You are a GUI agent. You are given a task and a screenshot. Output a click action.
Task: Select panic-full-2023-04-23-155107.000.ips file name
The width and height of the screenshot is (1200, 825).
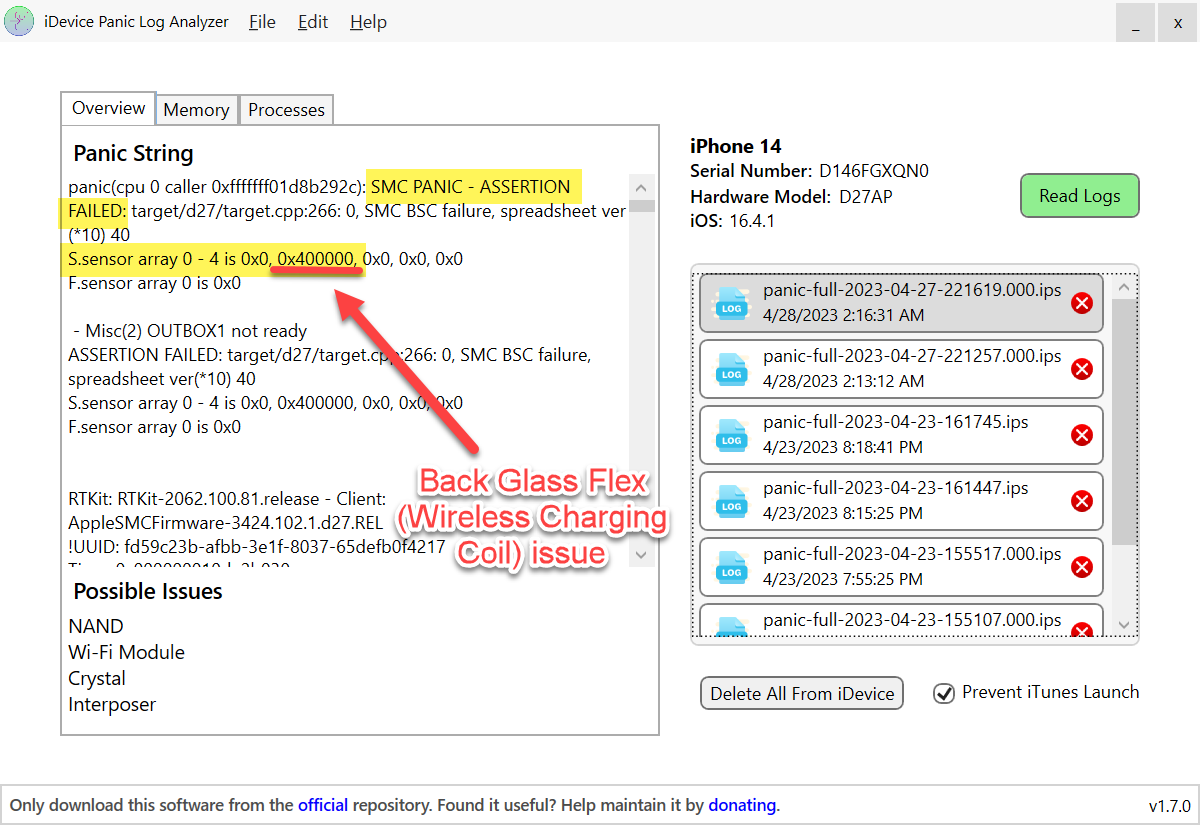pyautogui.click(x=912, y=620)
